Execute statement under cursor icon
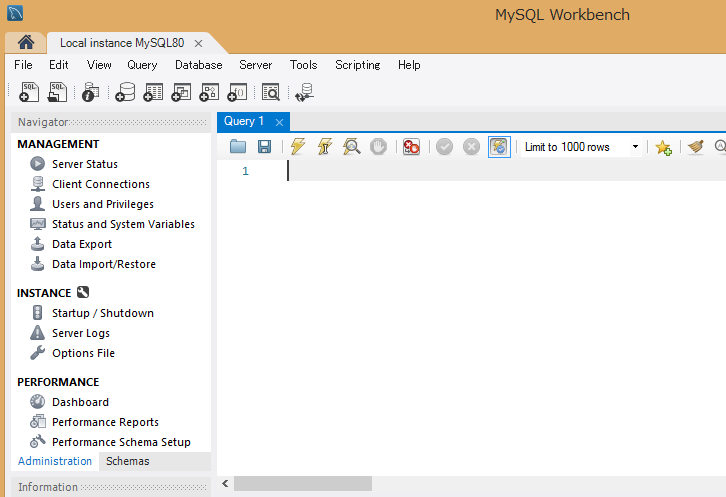The width and height of the screenshot is (726, 497). click(325, 146)
